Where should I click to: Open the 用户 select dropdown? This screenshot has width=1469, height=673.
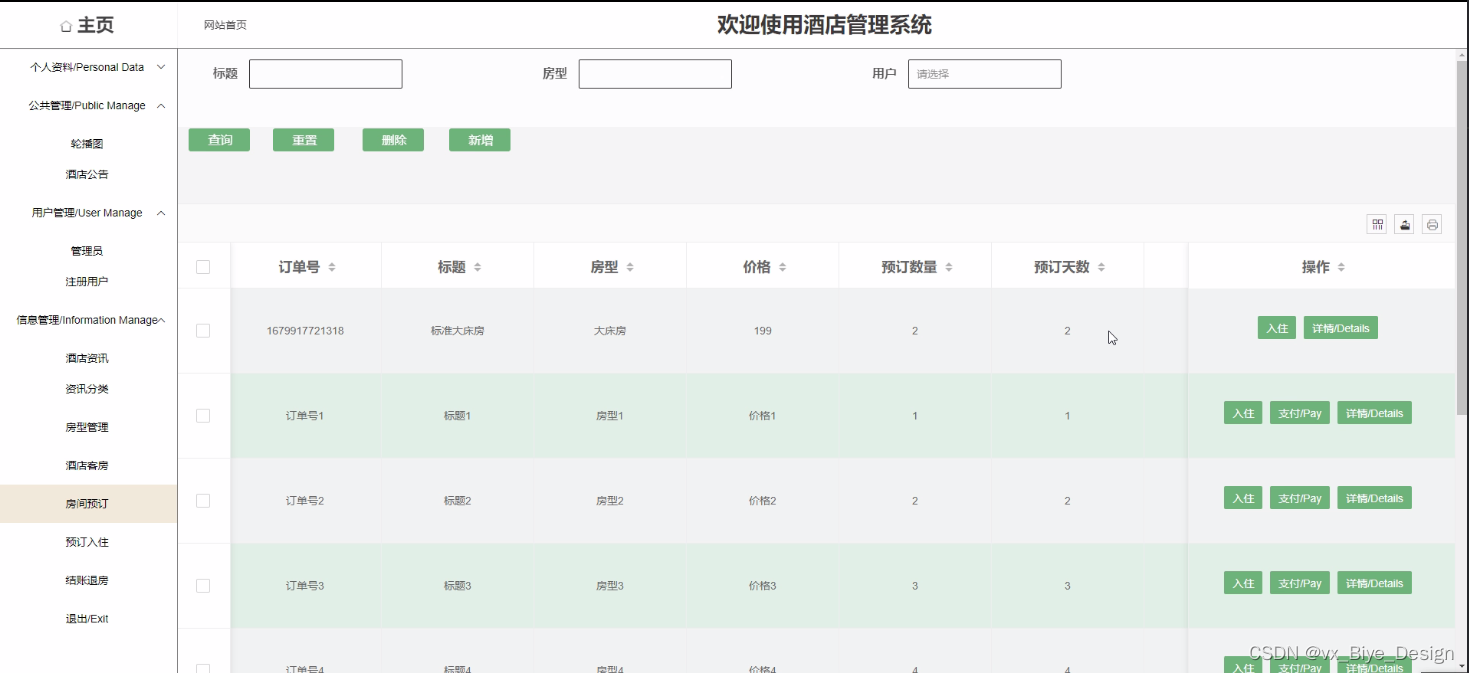[x=984, y=74]
